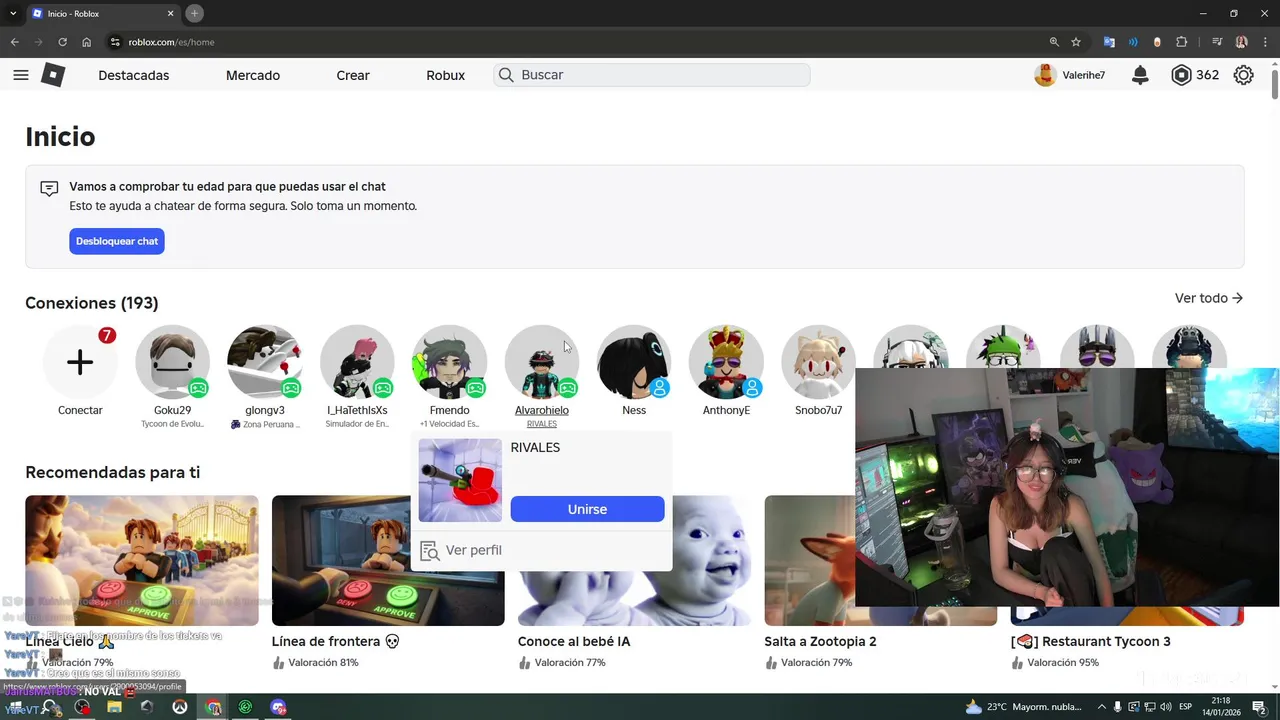
Task: Open the Robux balance icon showing 362
Action: (1181, 75)
